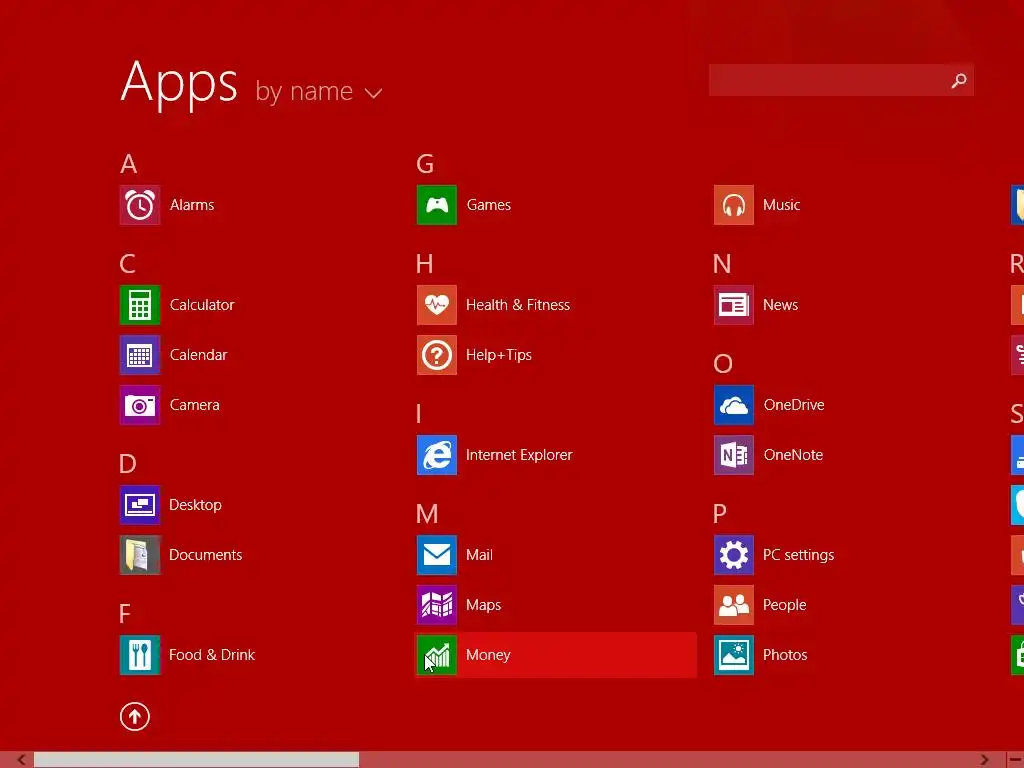1024x768 pixels.
Task: Click the letter M group header
Action: pyautogui.click(x=427, y=514)
